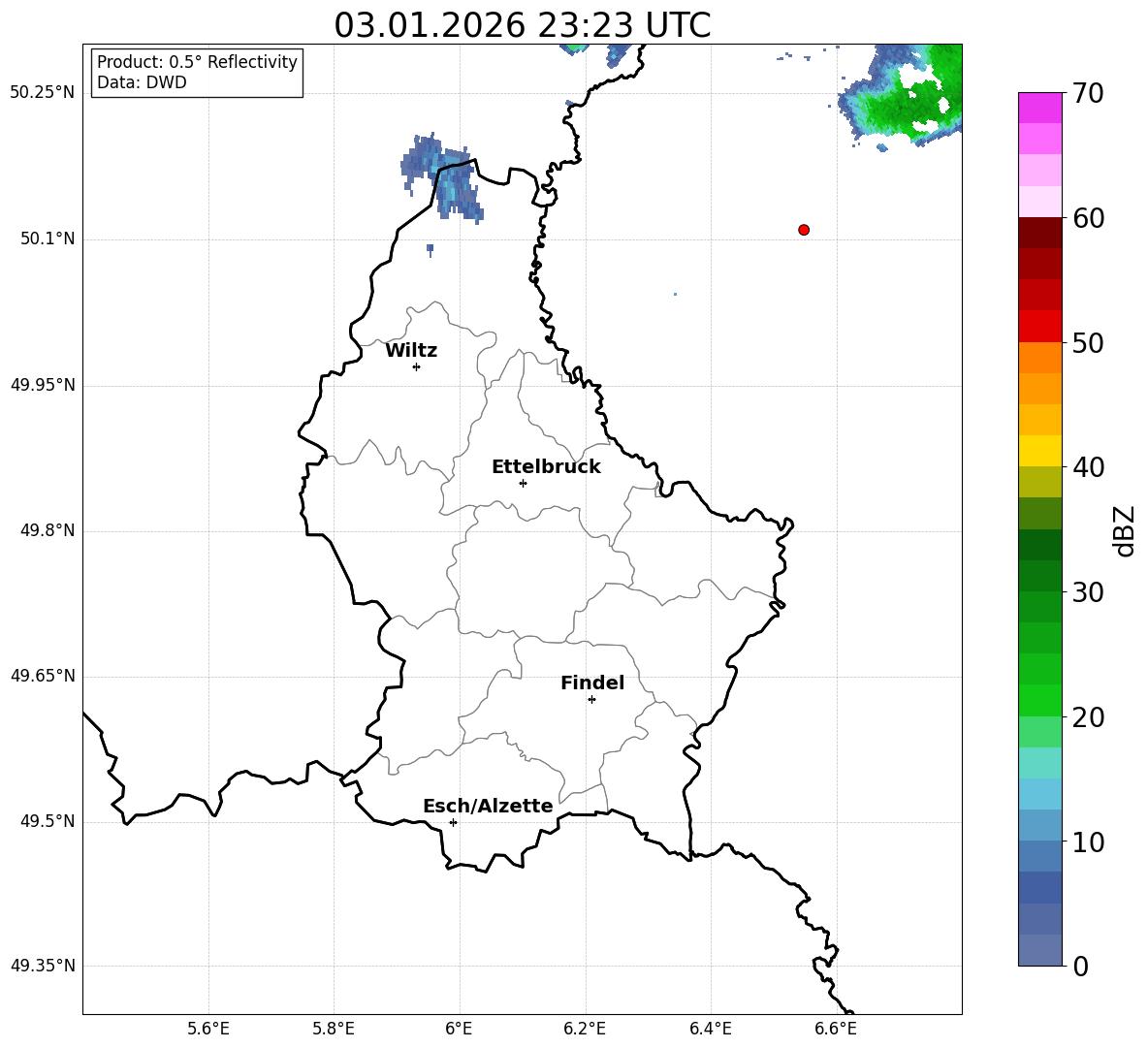Click the 6.2°E longitude label

(x=585, y=1029)
